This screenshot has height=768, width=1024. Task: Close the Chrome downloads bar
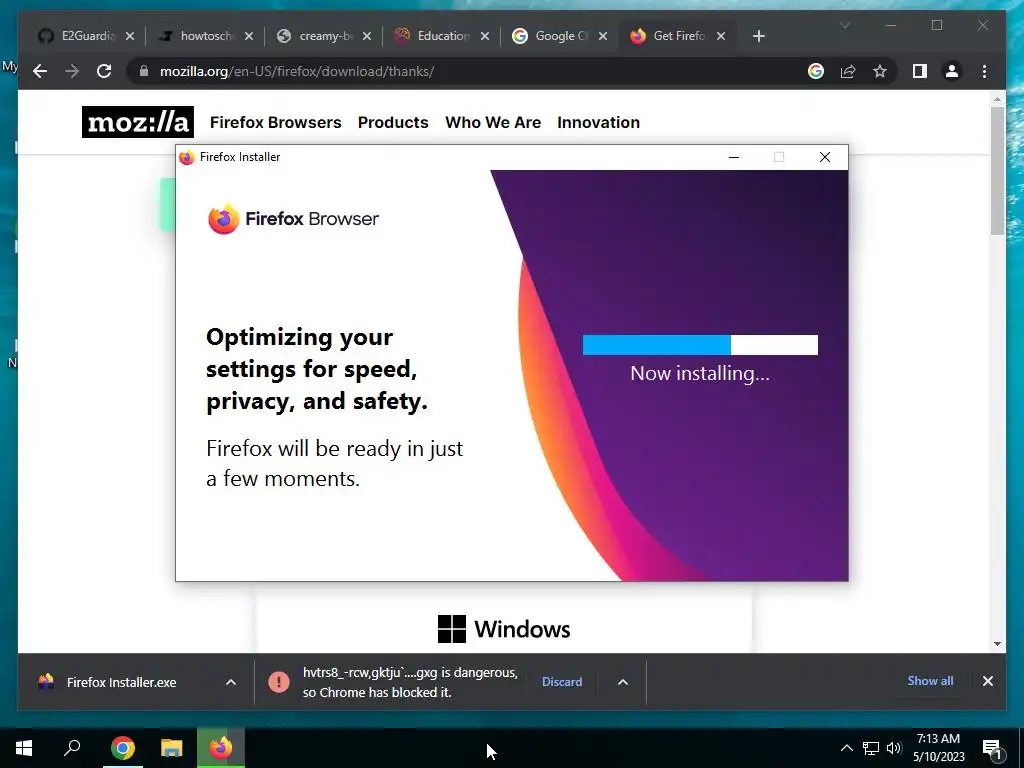(x=987, y=681)
